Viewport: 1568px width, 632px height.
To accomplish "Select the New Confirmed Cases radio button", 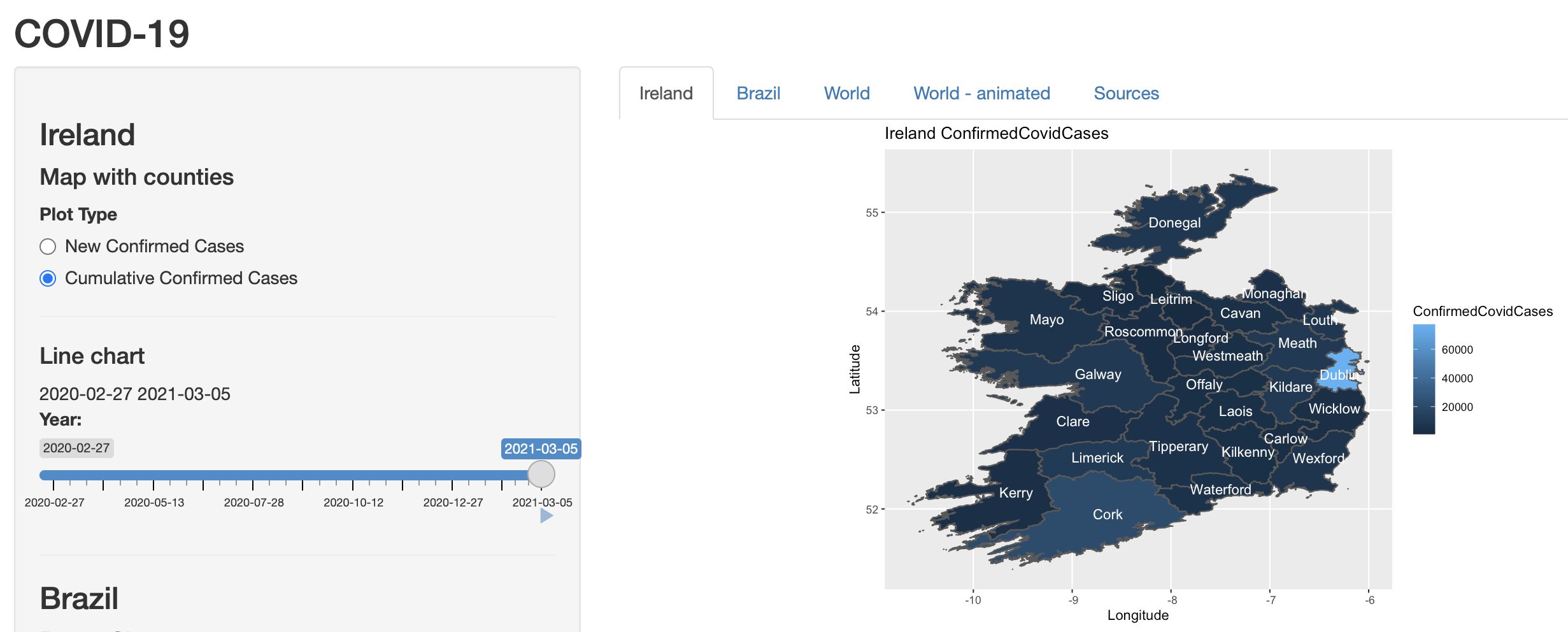I will tap(48, 247).
